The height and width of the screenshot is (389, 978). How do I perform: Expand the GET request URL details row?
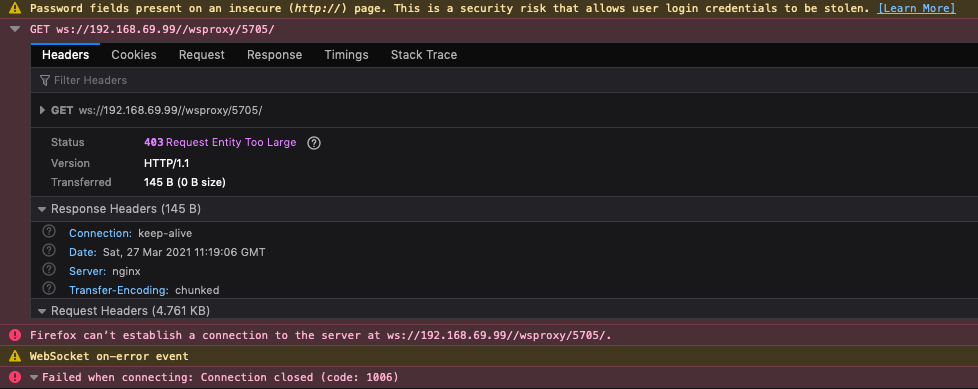coord(42,110)
